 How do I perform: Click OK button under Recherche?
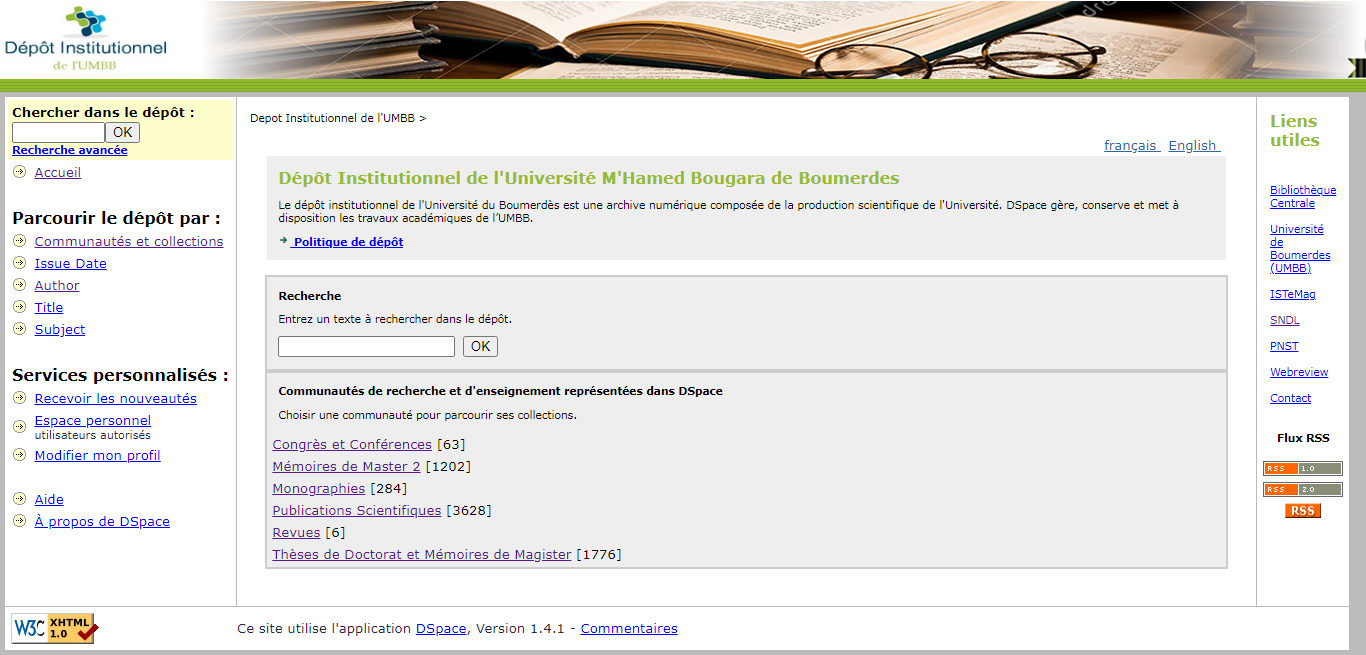(480, 346)
